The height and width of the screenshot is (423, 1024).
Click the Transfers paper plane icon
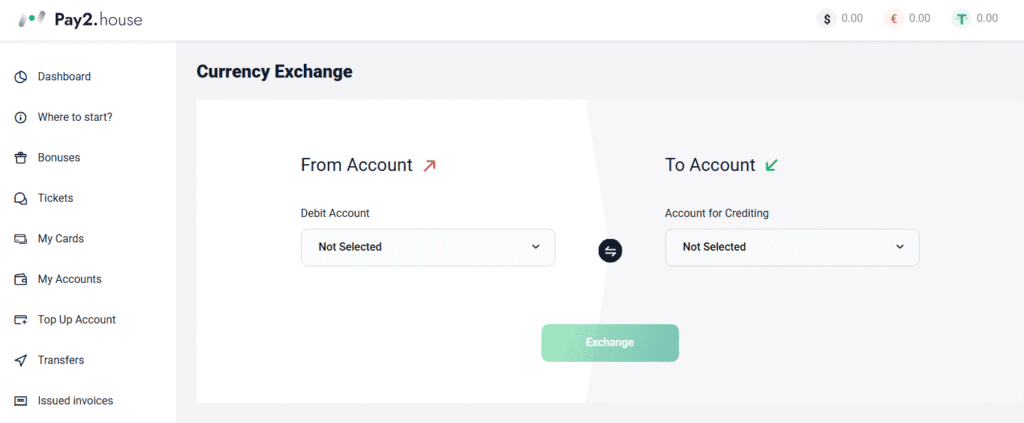click(21, 360)
